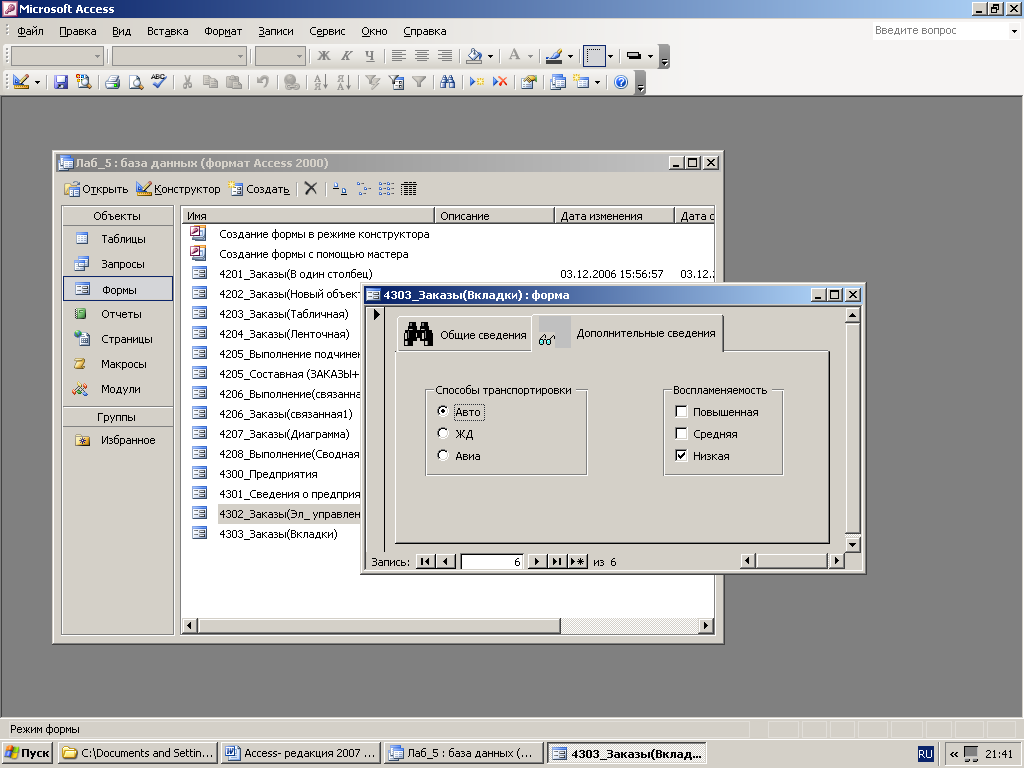1024x768 pixels.
Task: Click the Help question mark icon
Action: 621,82
